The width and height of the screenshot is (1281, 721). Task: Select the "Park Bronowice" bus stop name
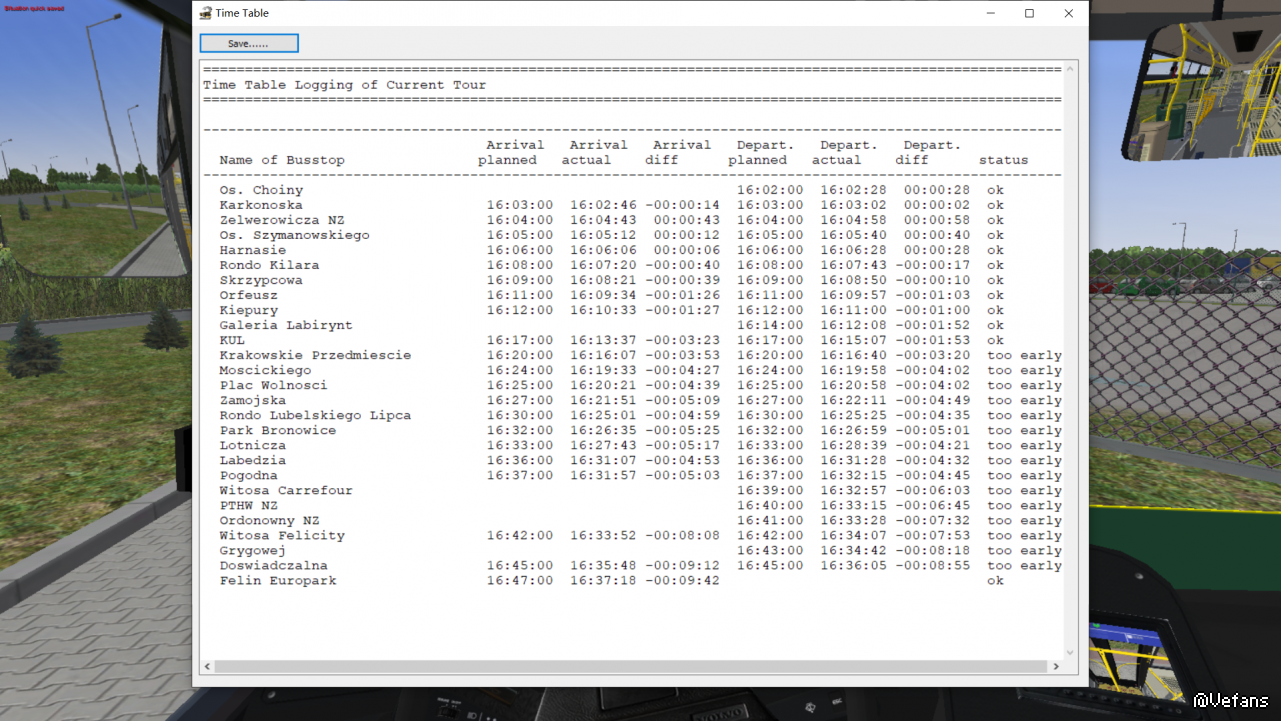tap(278, 430)
